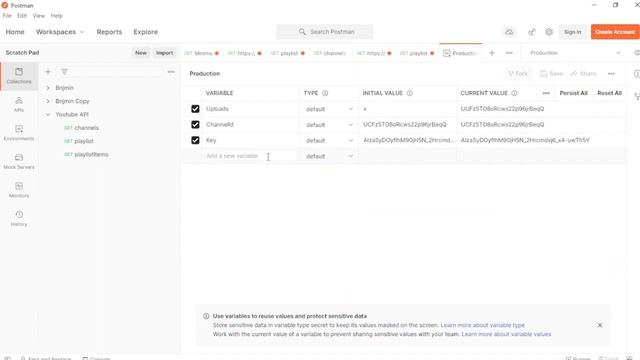Click the CURRENT VALUE info icon
The height and width of the screenshot is (360, 640).
pyautogui.click(x=514, y=93)
